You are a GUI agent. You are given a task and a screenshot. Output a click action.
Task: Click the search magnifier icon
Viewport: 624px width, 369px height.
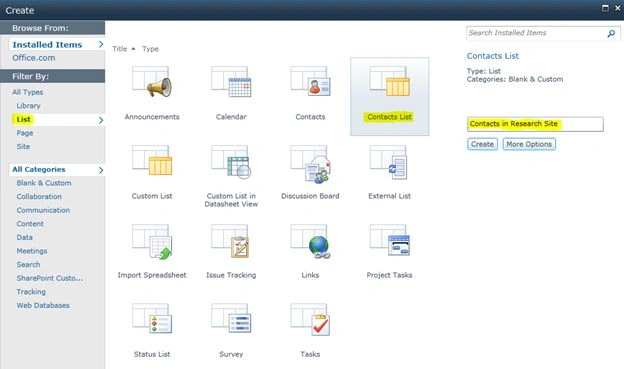(611, 33)
